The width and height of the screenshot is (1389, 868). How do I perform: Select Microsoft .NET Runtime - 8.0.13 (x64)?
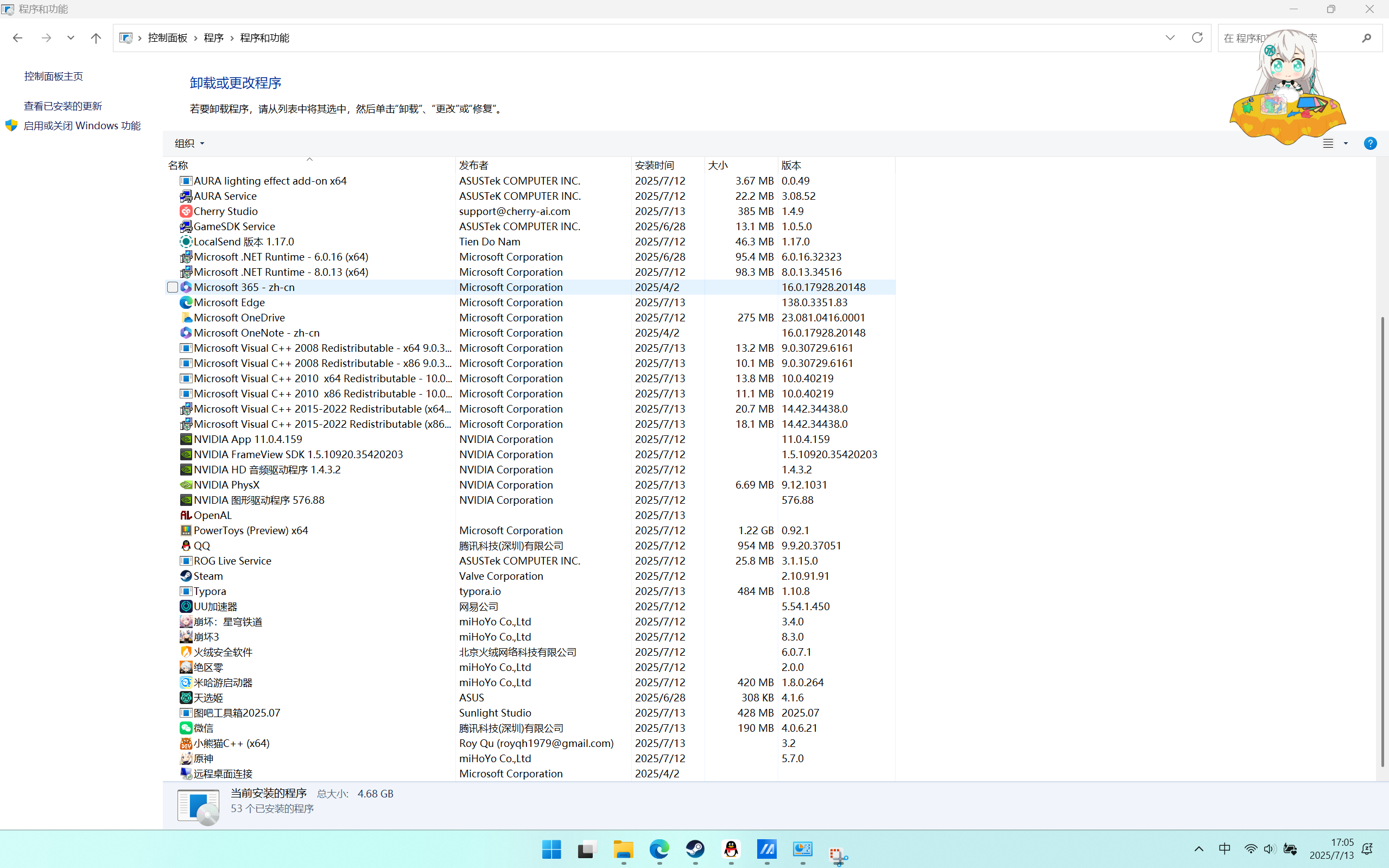coord(530,272)
